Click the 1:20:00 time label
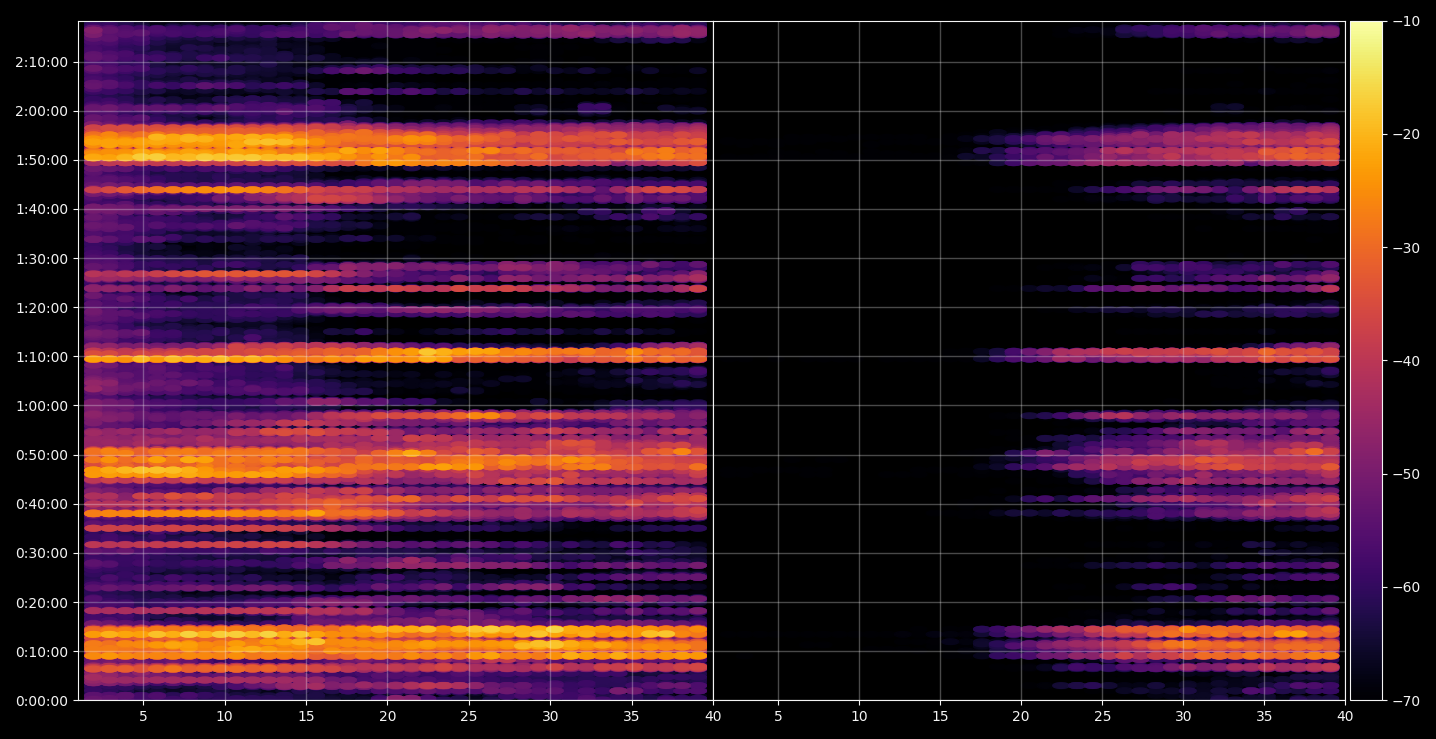Viewport: 1436px width, 739px height. [x=41, y=308]
